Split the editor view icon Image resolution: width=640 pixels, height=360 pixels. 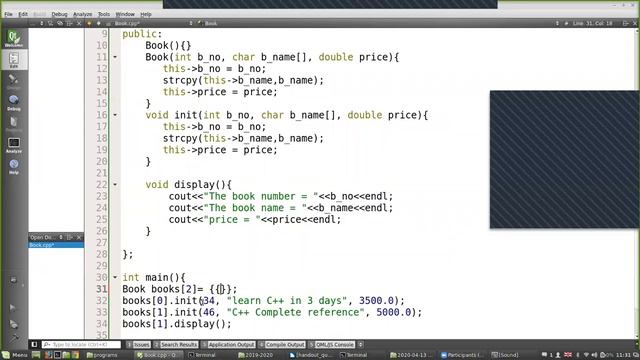coord(625,23)
